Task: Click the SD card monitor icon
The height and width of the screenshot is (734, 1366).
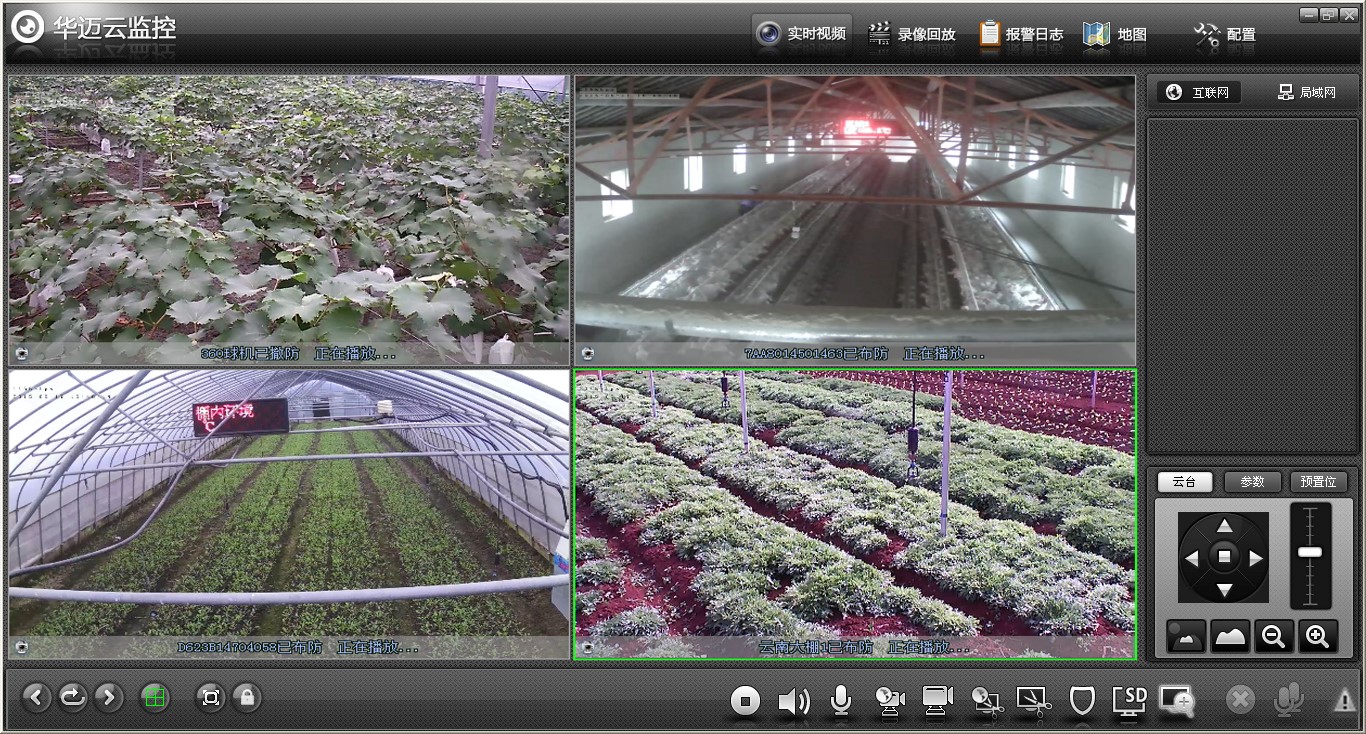Action: [1129, 700]
